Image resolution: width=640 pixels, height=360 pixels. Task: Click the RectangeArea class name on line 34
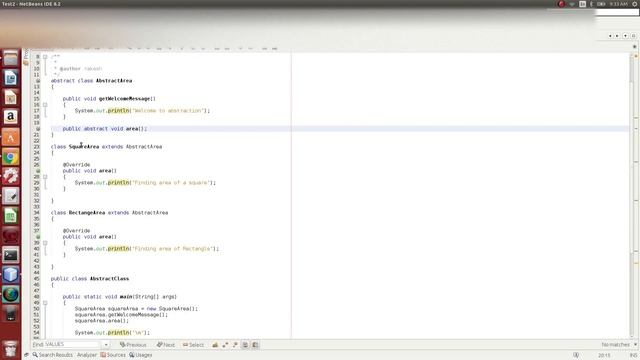point(87,213)
